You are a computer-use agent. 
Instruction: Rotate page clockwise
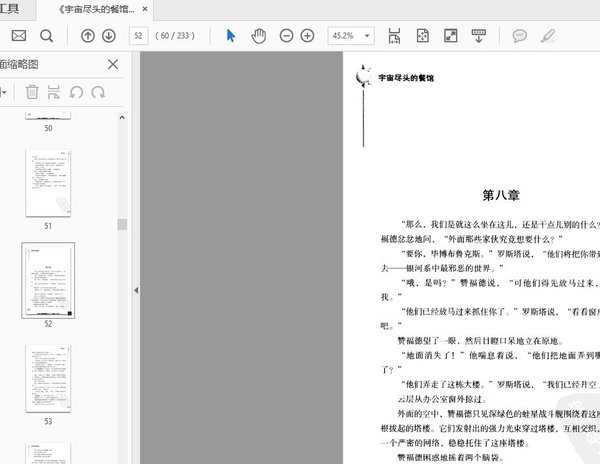[x=98, y=92]
